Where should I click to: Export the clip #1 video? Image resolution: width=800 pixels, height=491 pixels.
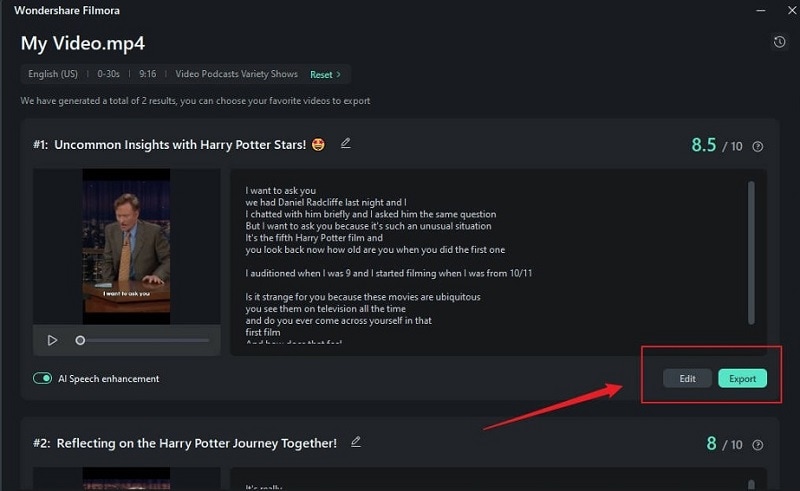point(742,378)
